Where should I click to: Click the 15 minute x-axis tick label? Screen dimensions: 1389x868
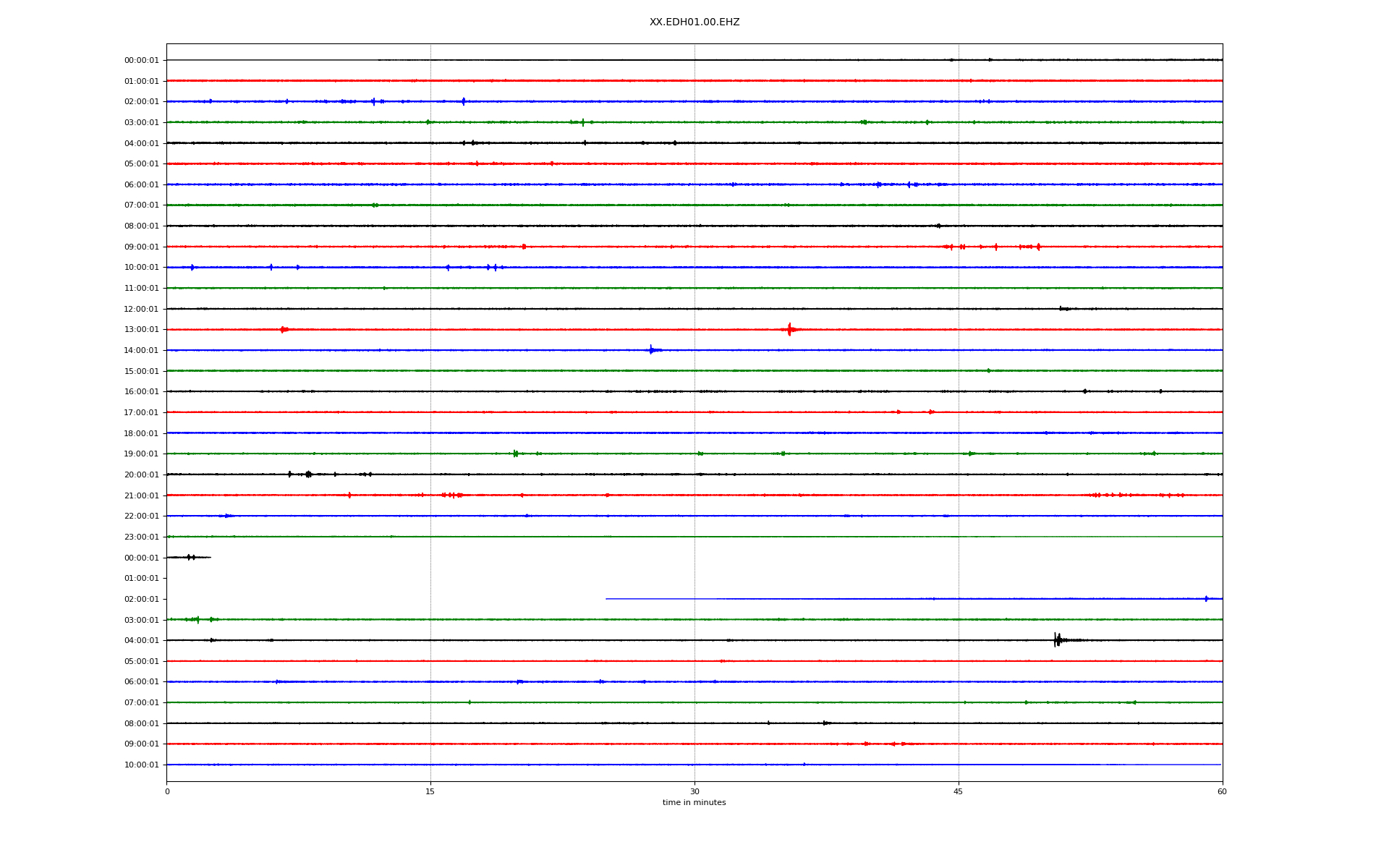pos(430,791)
